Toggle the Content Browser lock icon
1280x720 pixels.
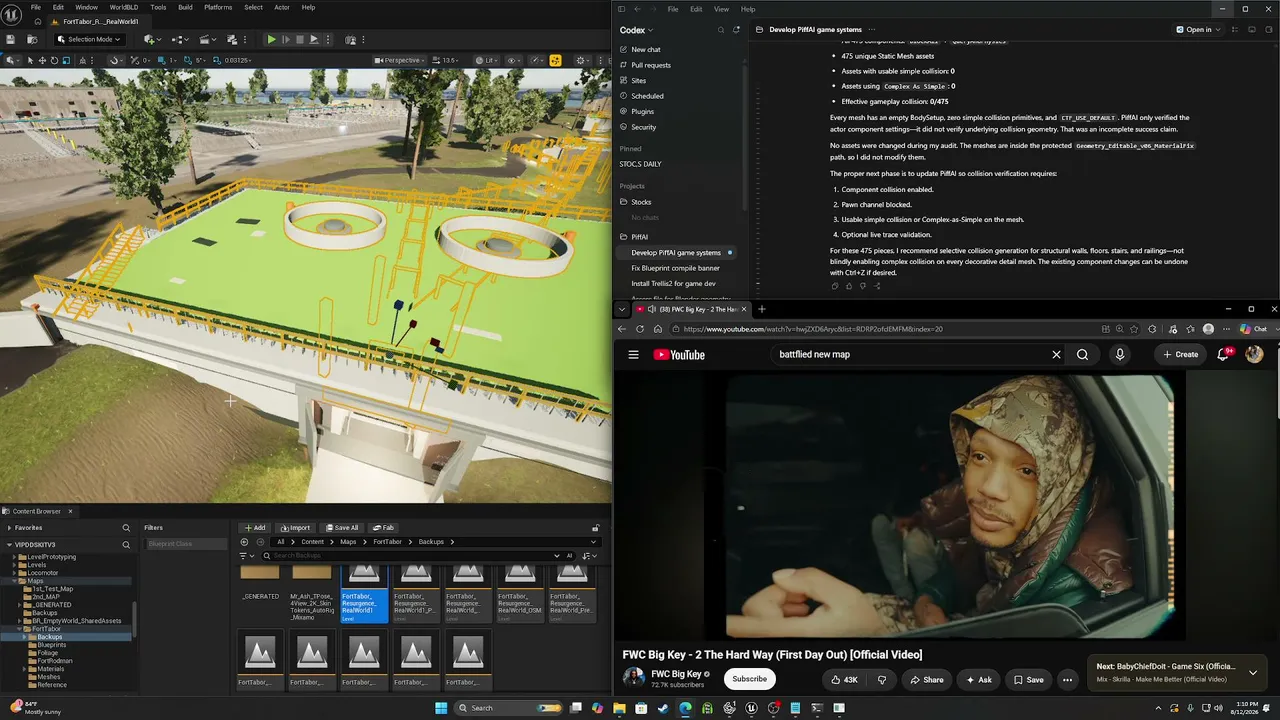click(x=595, y=528)
